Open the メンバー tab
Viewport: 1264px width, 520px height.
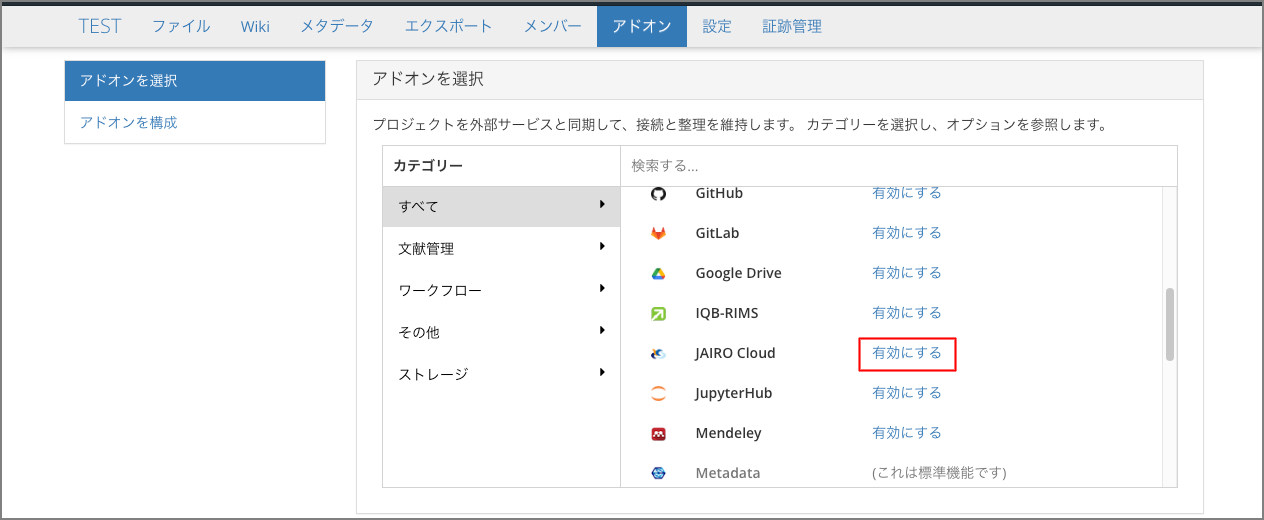[553, 26]
